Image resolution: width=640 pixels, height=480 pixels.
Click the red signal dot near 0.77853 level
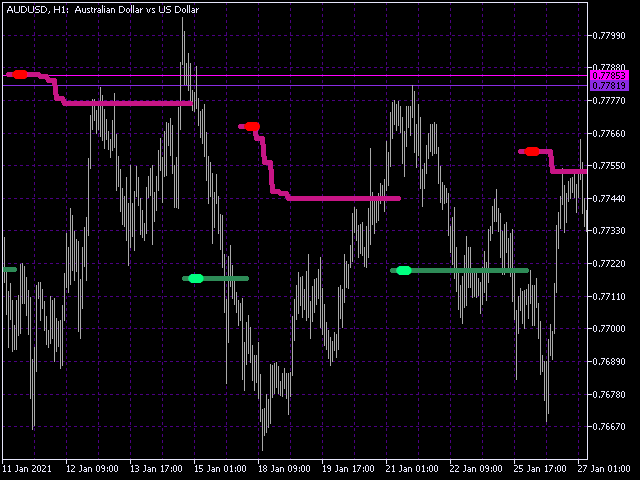point(20,74)
